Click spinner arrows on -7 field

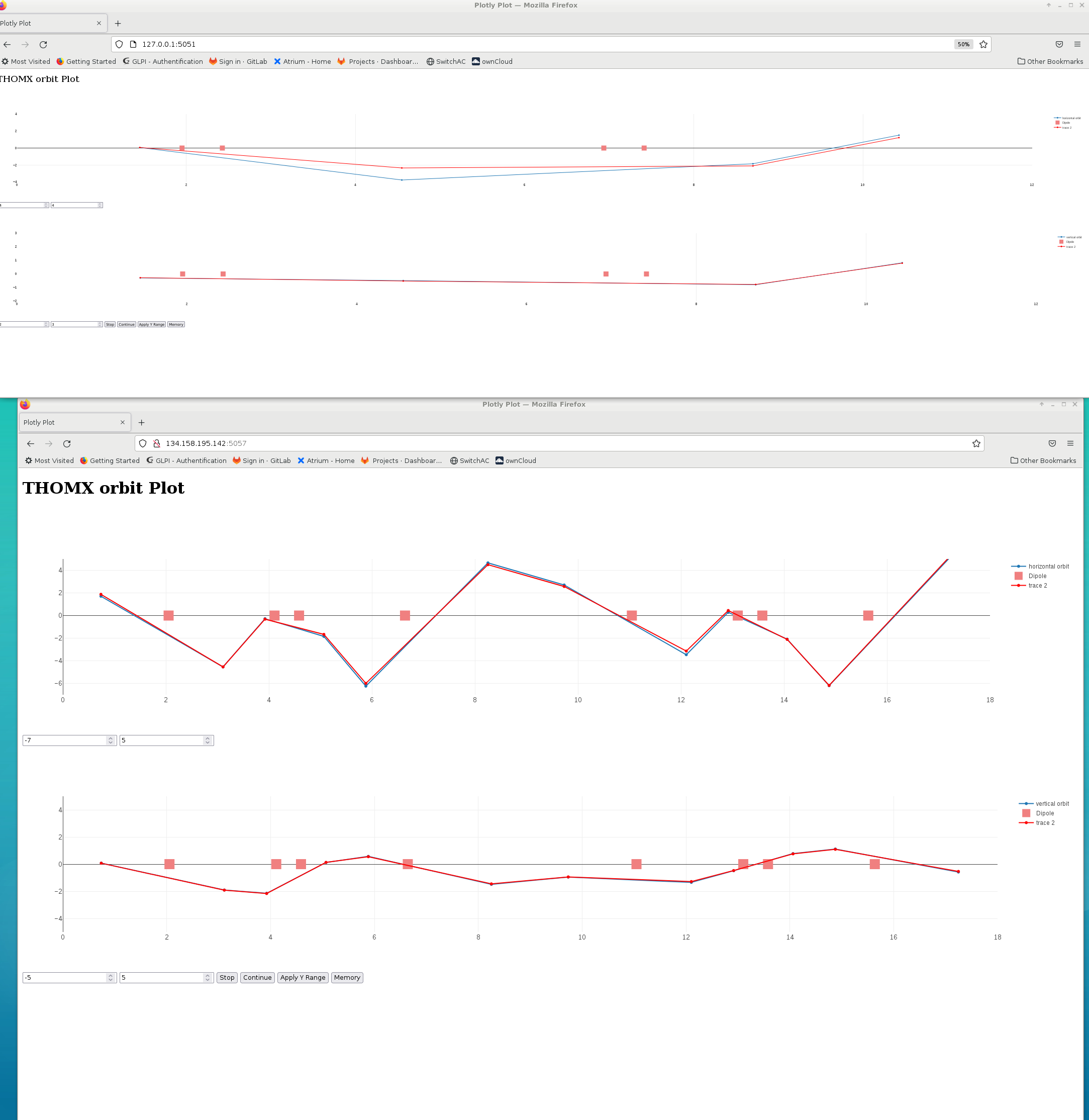[111, 740]
